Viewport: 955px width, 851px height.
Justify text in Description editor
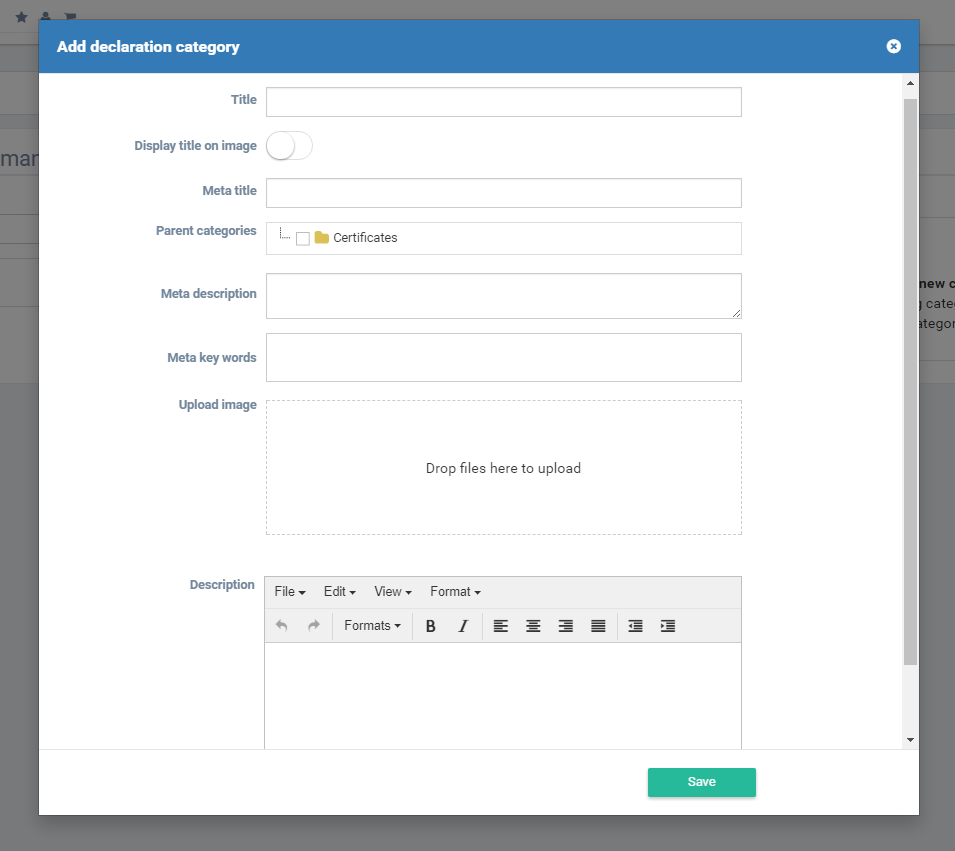point(598,626)
